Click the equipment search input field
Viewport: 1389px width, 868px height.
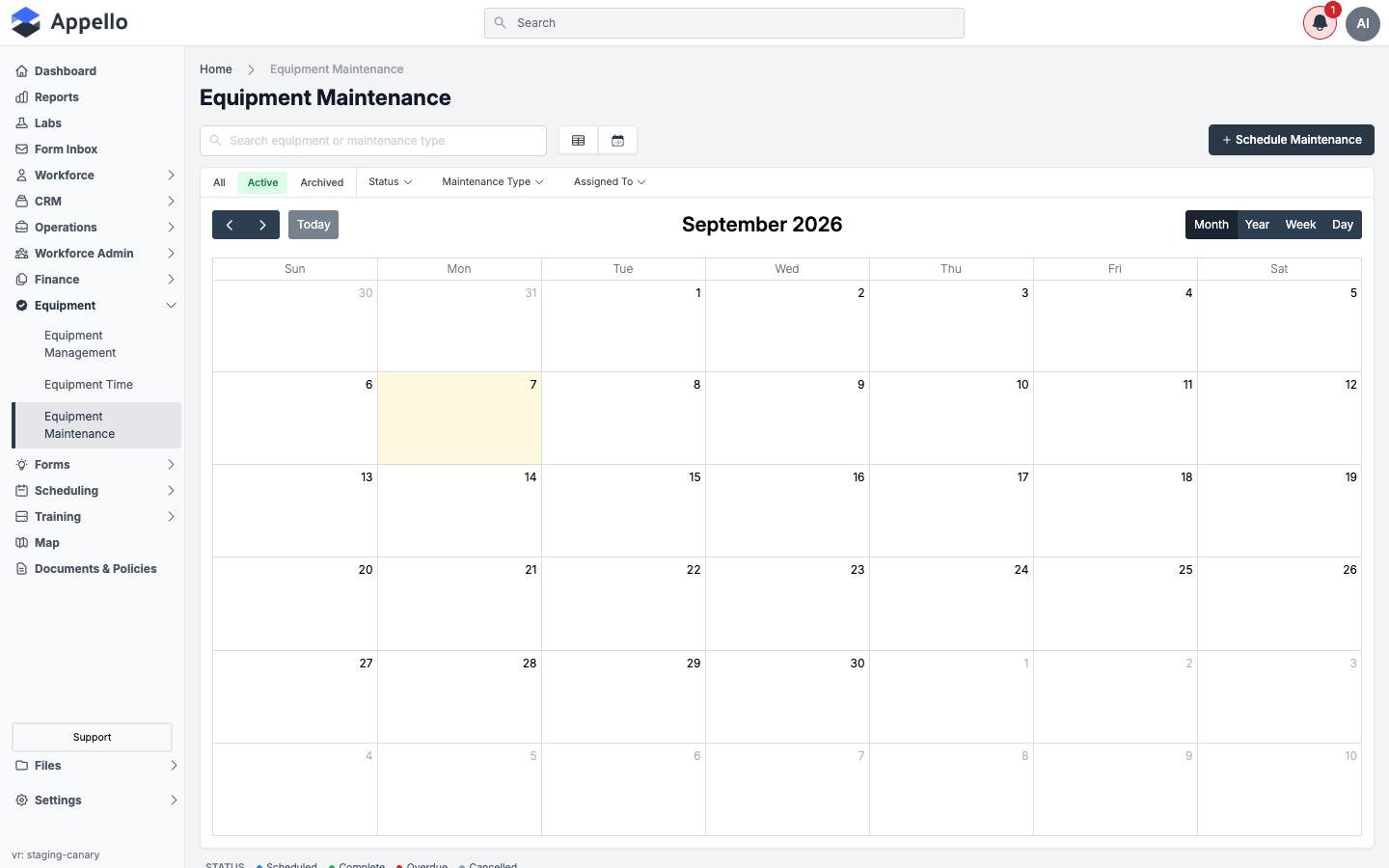pyautogui.click(x=373, y=141)
